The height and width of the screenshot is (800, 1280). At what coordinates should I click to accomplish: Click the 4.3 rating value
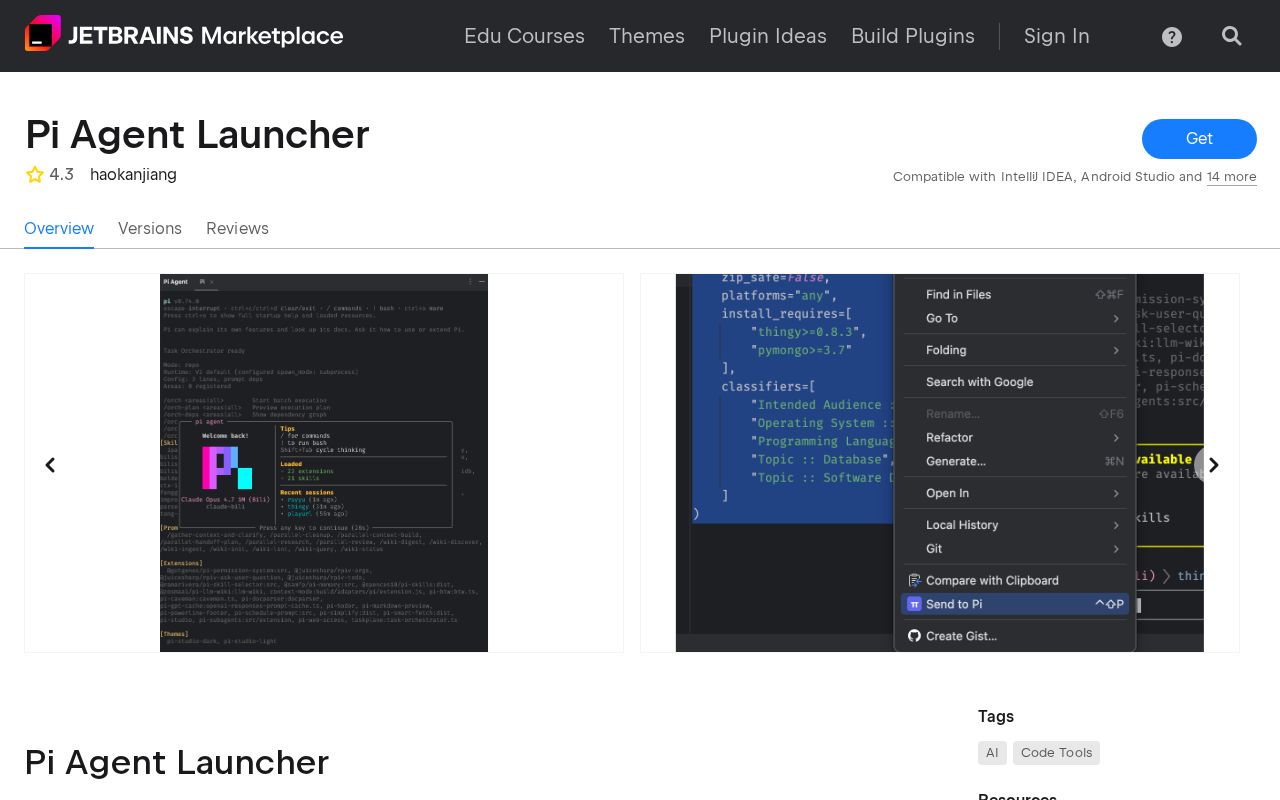61,175
